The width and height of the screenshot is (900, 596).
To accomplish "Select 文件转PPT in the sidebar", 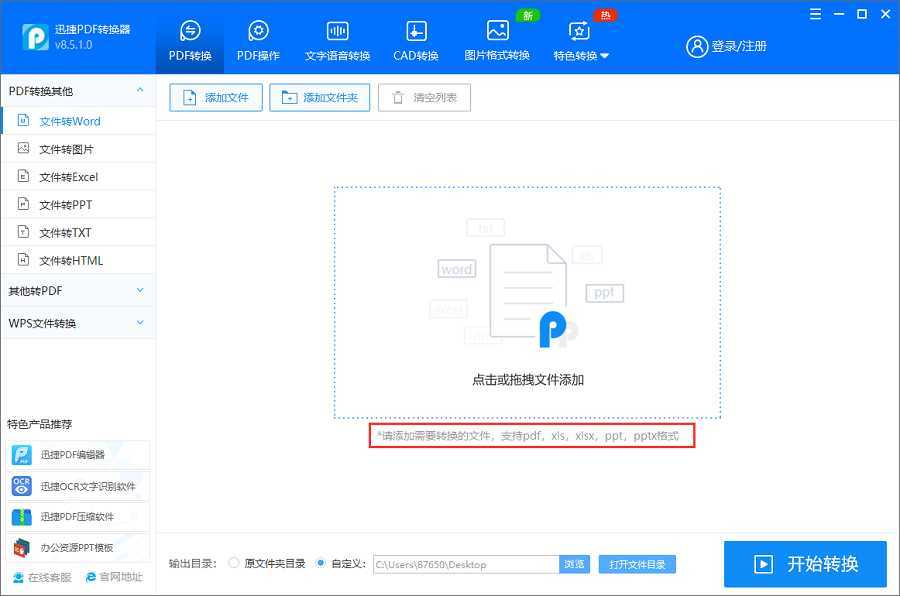I will click(x=79, y=204).
